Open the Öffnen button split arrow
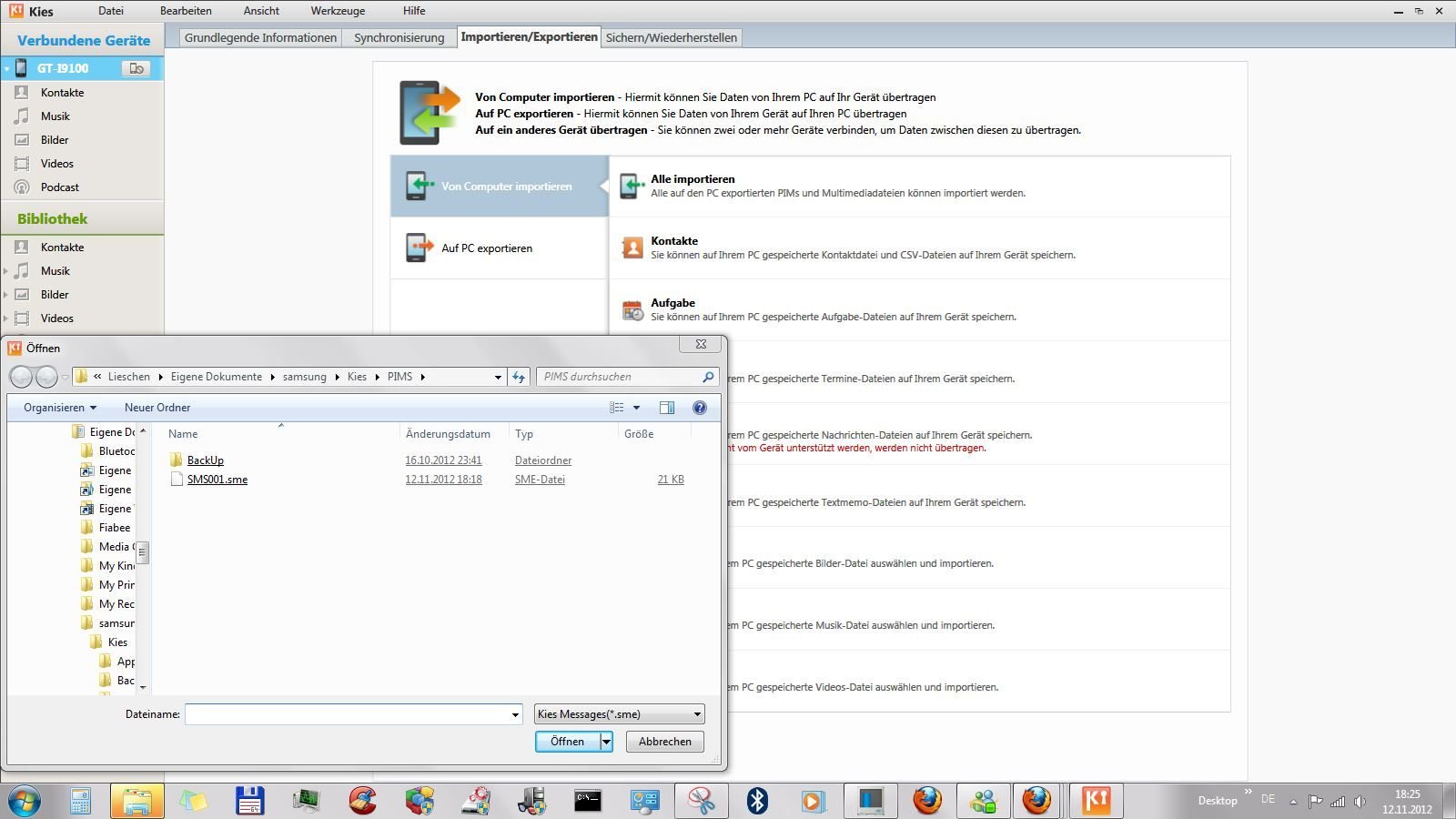Image resolution: width=1456 pixels, height=819 pixels. pos(606,742)
